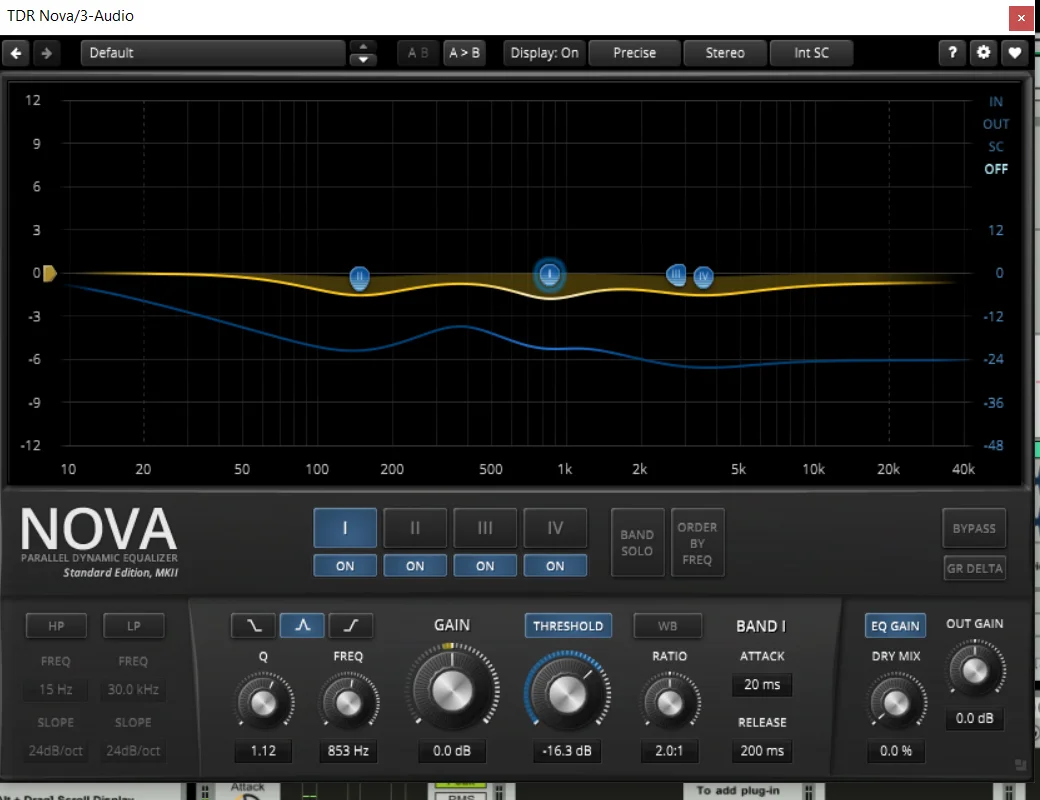The image size is (1040, 800).
Task: Select band III tab
Action: click(485, 528)
